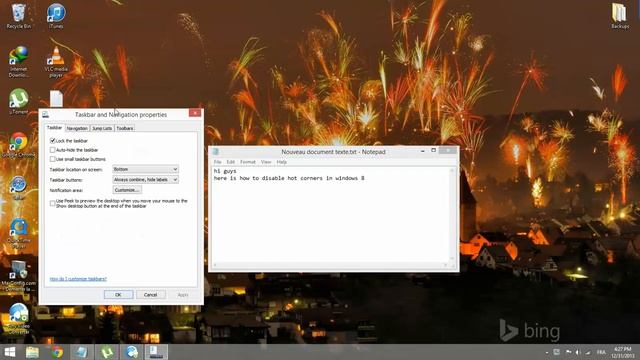This screenshot has width=640, height=360.
Task: Open How do I customize taskbars link
Action: tap(78, 279)
